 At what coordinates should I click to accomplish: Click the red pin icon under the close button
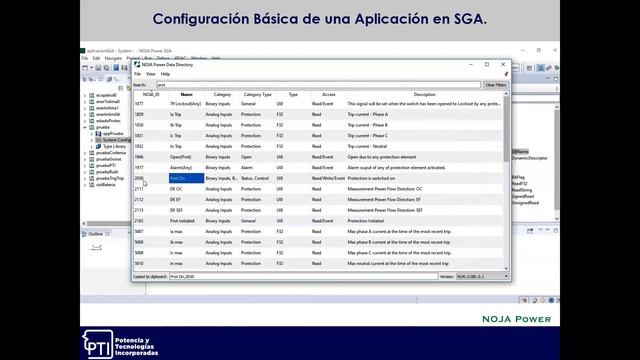(x=506, y=74)
